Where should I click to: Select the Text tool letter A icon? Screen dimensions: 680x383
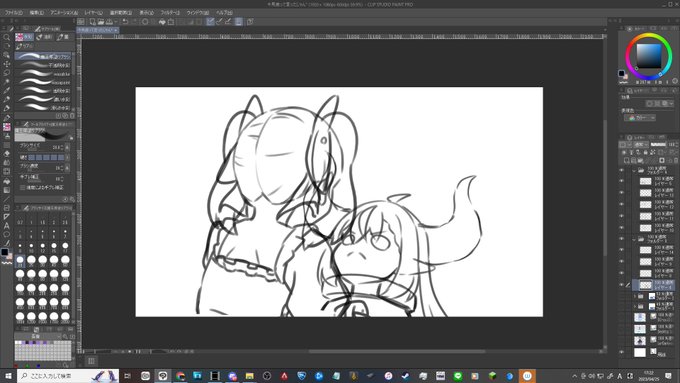click(x=7, y=226)
